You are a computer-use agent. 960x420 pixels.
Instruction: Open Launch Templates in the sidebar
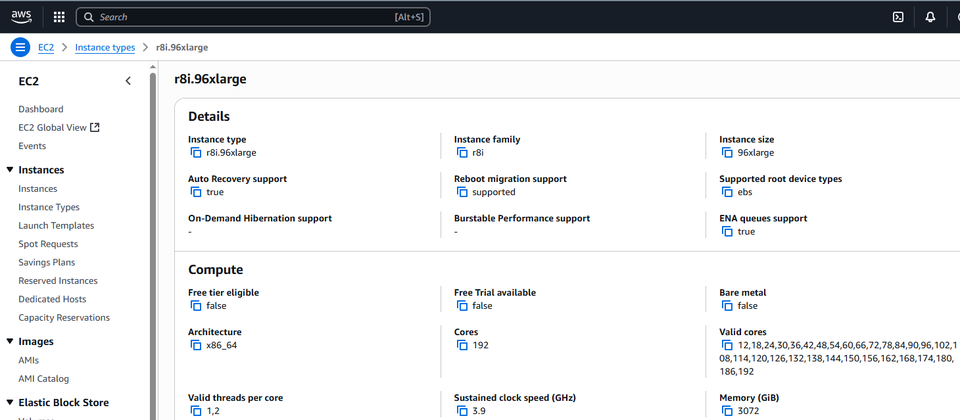[x=56, y=225]
